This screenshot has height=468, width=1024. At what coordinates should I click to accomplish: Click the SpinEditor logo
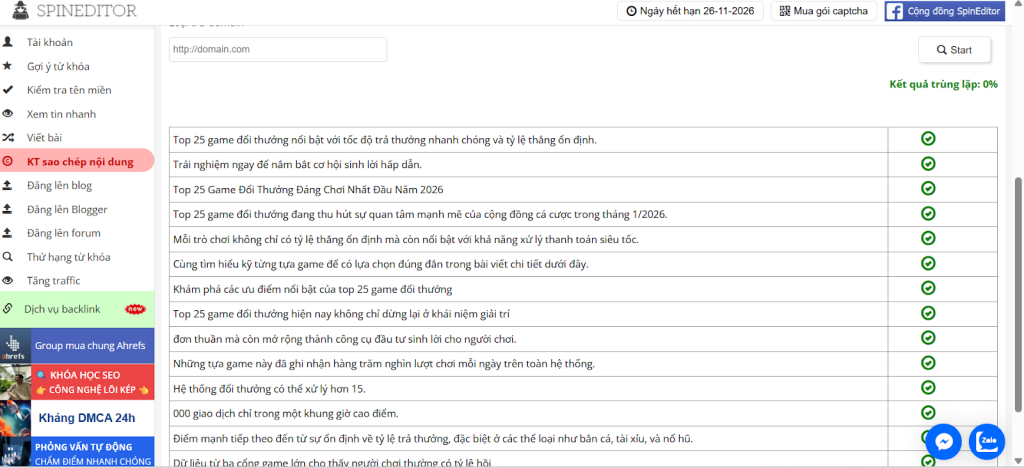click(70, 12)
